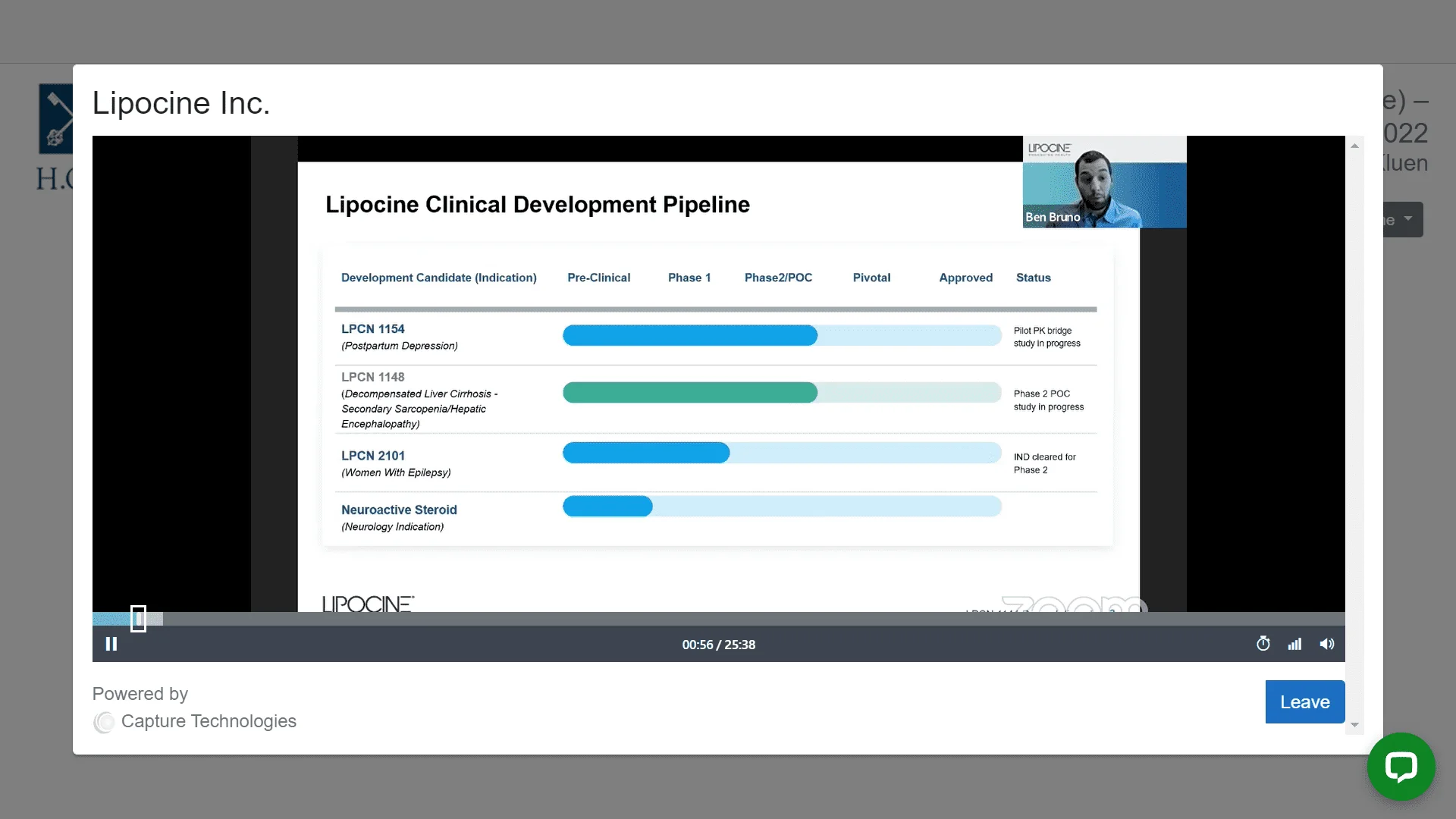Viewport: 1456px width, 819px height.
Task: Click the Capture Technologies logo icon
Action: (104, 722)
